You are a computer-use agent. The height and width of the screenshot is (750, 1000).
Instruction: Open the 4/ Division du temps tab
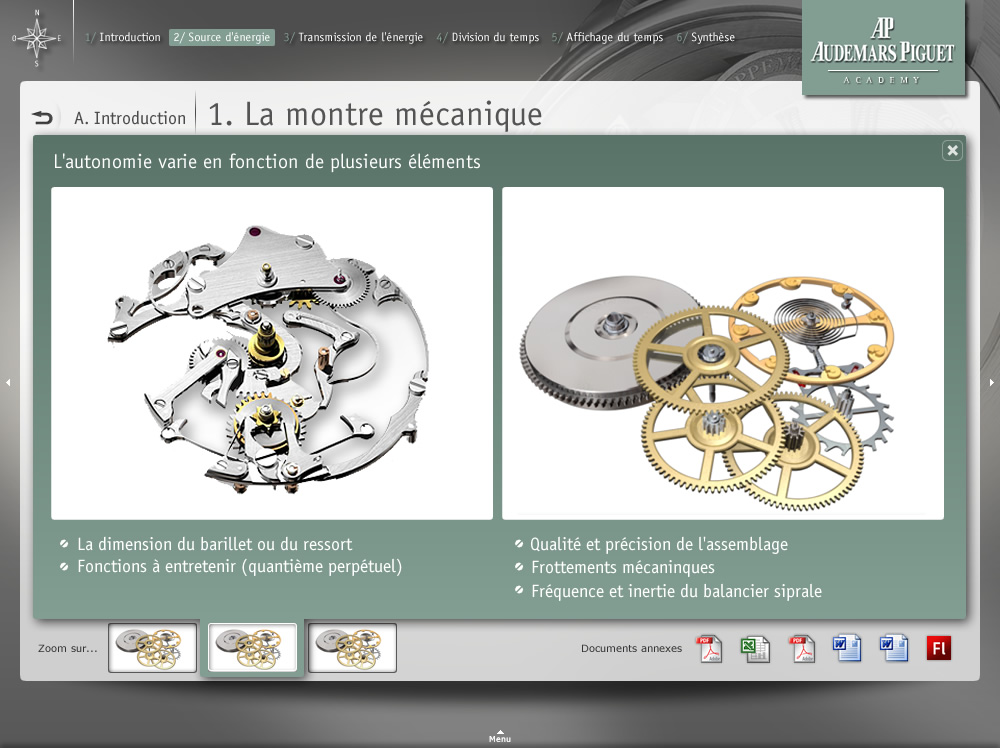tap(488, 38)
